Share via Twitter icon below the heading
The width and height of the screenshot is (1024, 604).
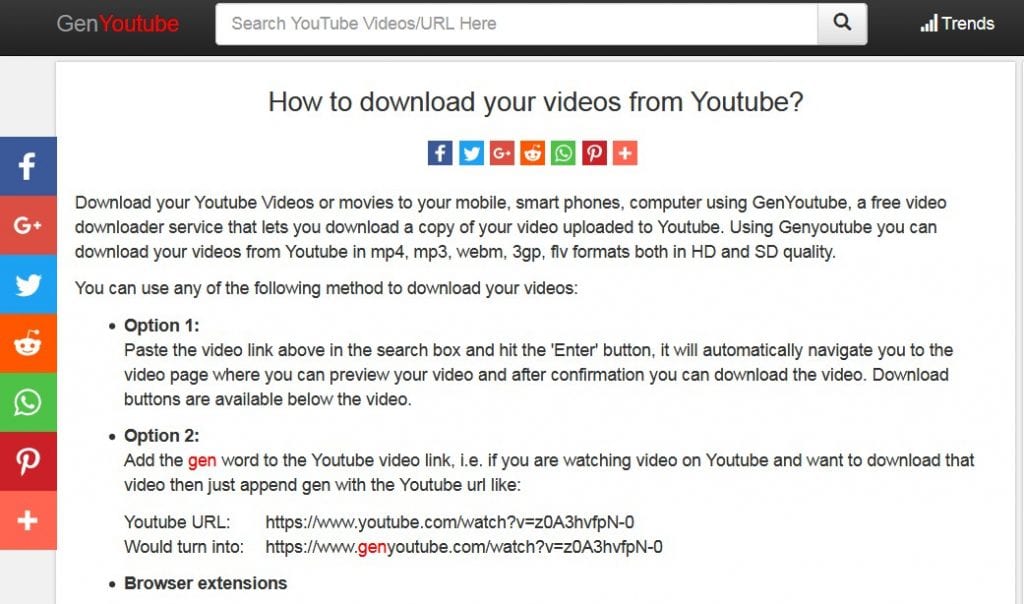coord(471,153)
